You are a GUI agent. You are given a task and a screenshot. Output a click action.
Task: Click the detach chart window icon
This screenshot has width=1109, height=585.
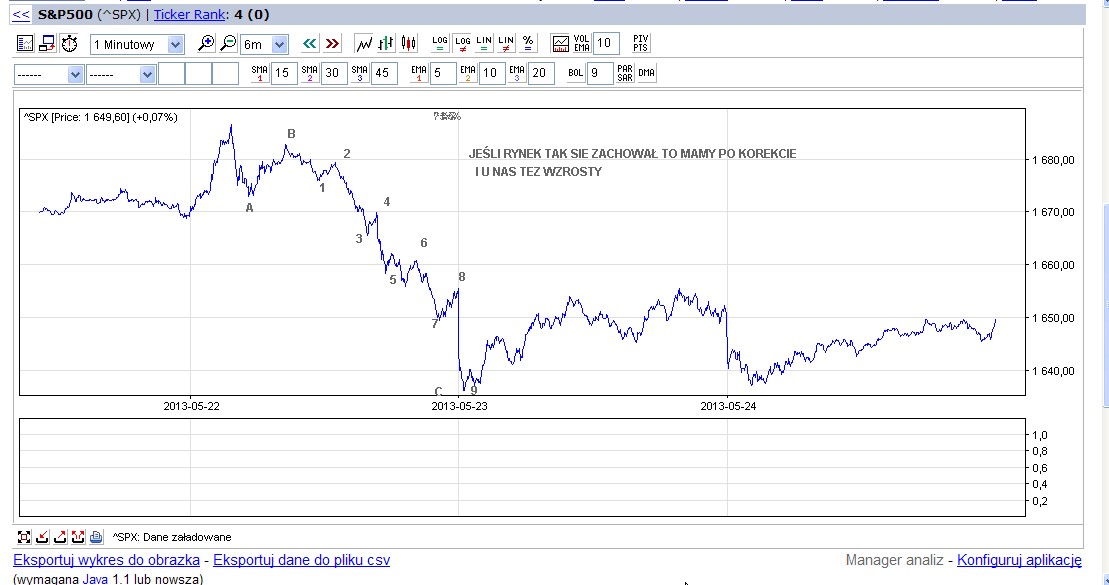(47, 44)
